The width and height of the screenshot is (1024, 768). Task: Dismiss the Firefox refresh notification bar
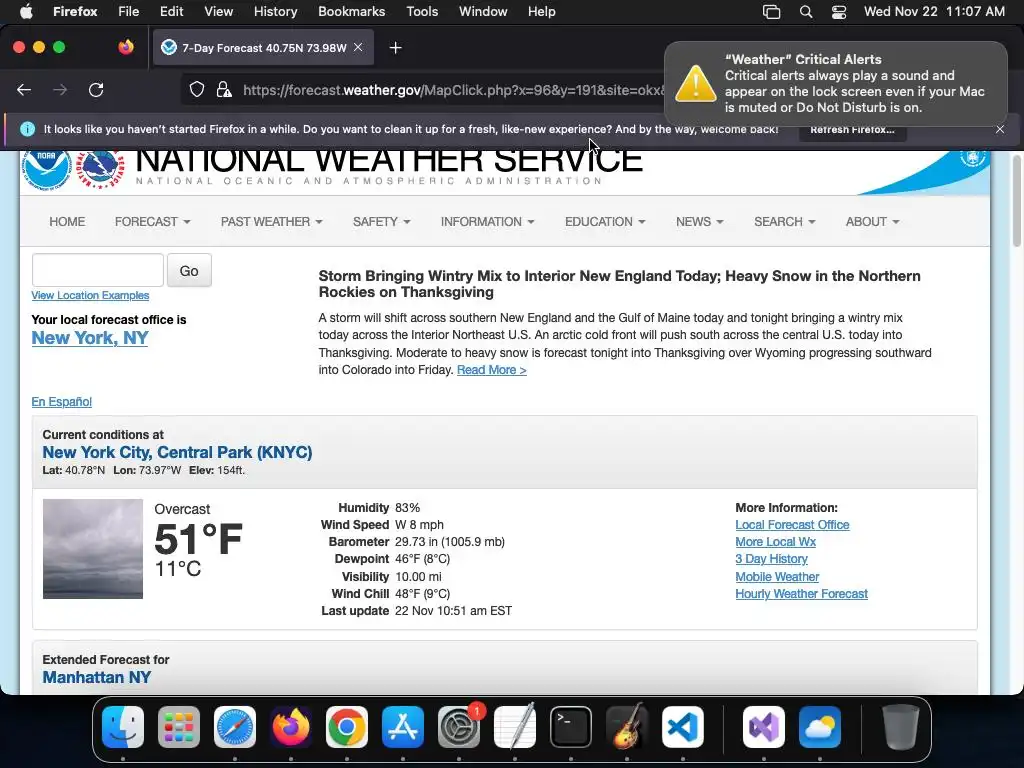(x=1000, y=129)
